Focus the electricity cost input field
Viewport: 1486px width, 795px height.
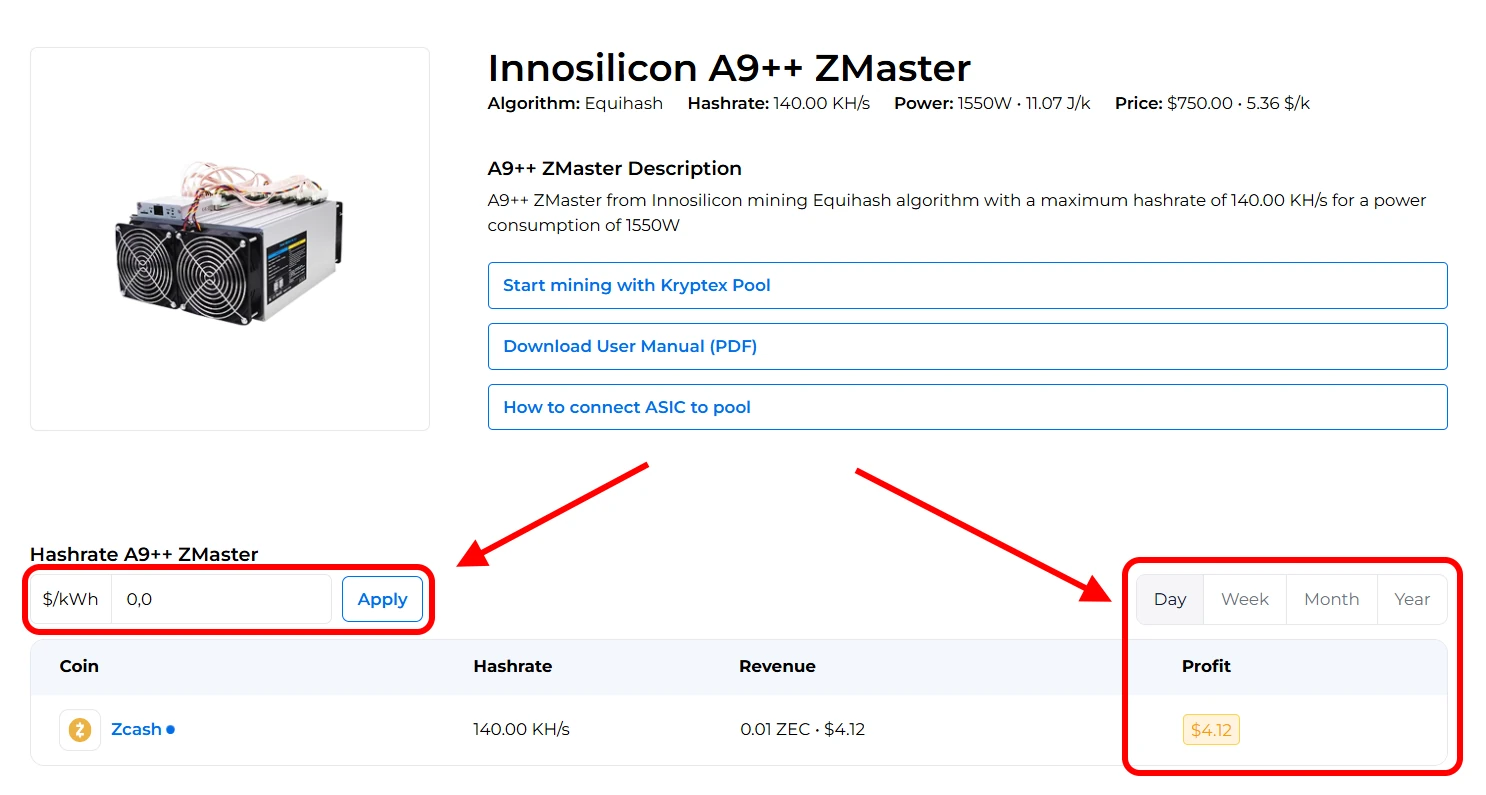click(x=220, y=600)
